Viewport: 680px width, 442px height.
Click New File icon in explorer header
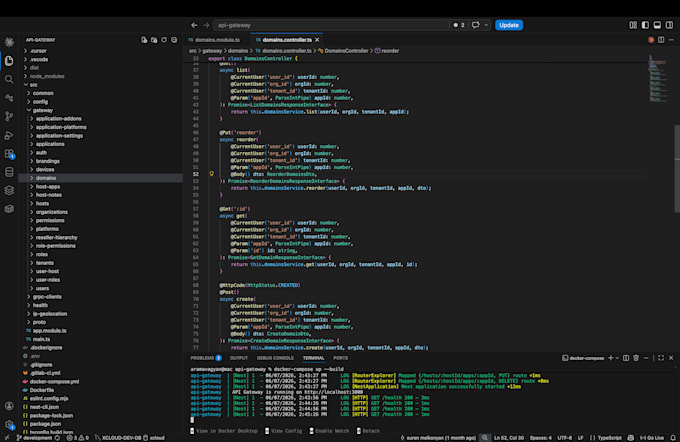144,40
